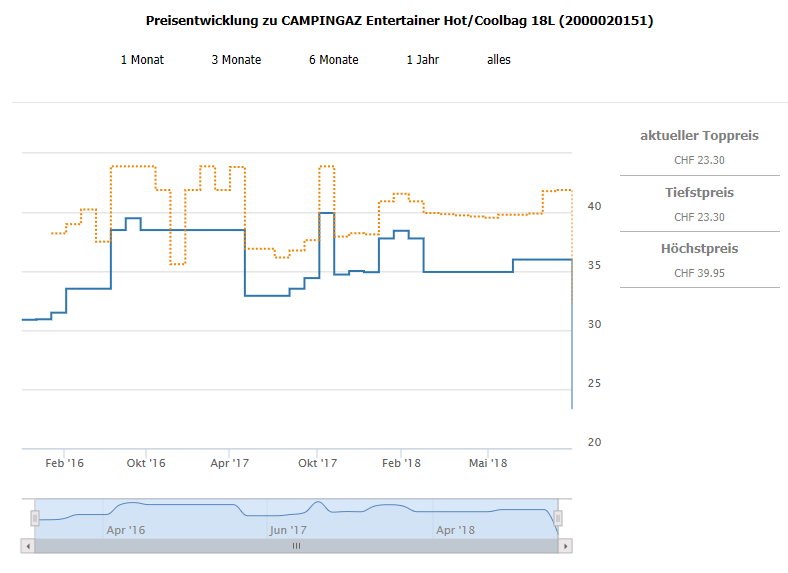Show alles price history

click(x=499, y=60)
